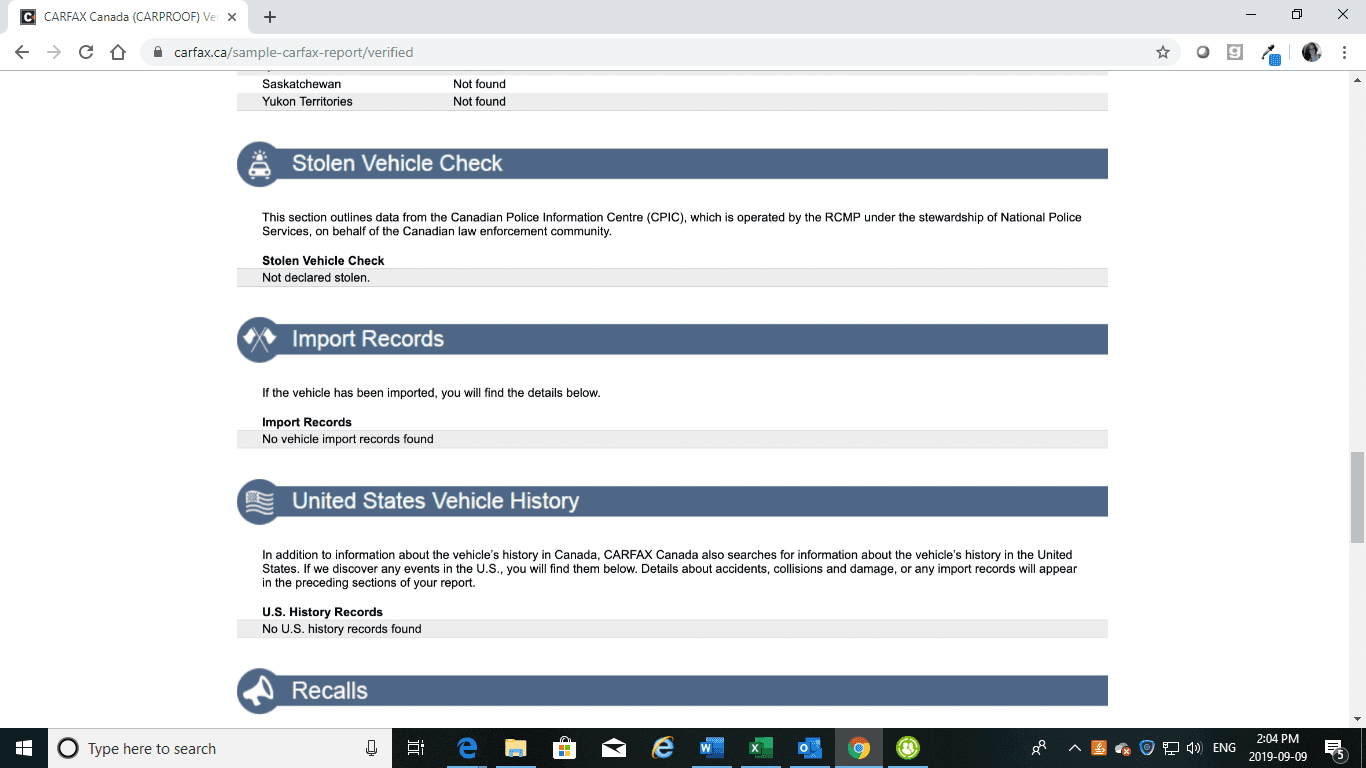Open the volume control in system tray
1366x768 pixels.
[1193, 748]
